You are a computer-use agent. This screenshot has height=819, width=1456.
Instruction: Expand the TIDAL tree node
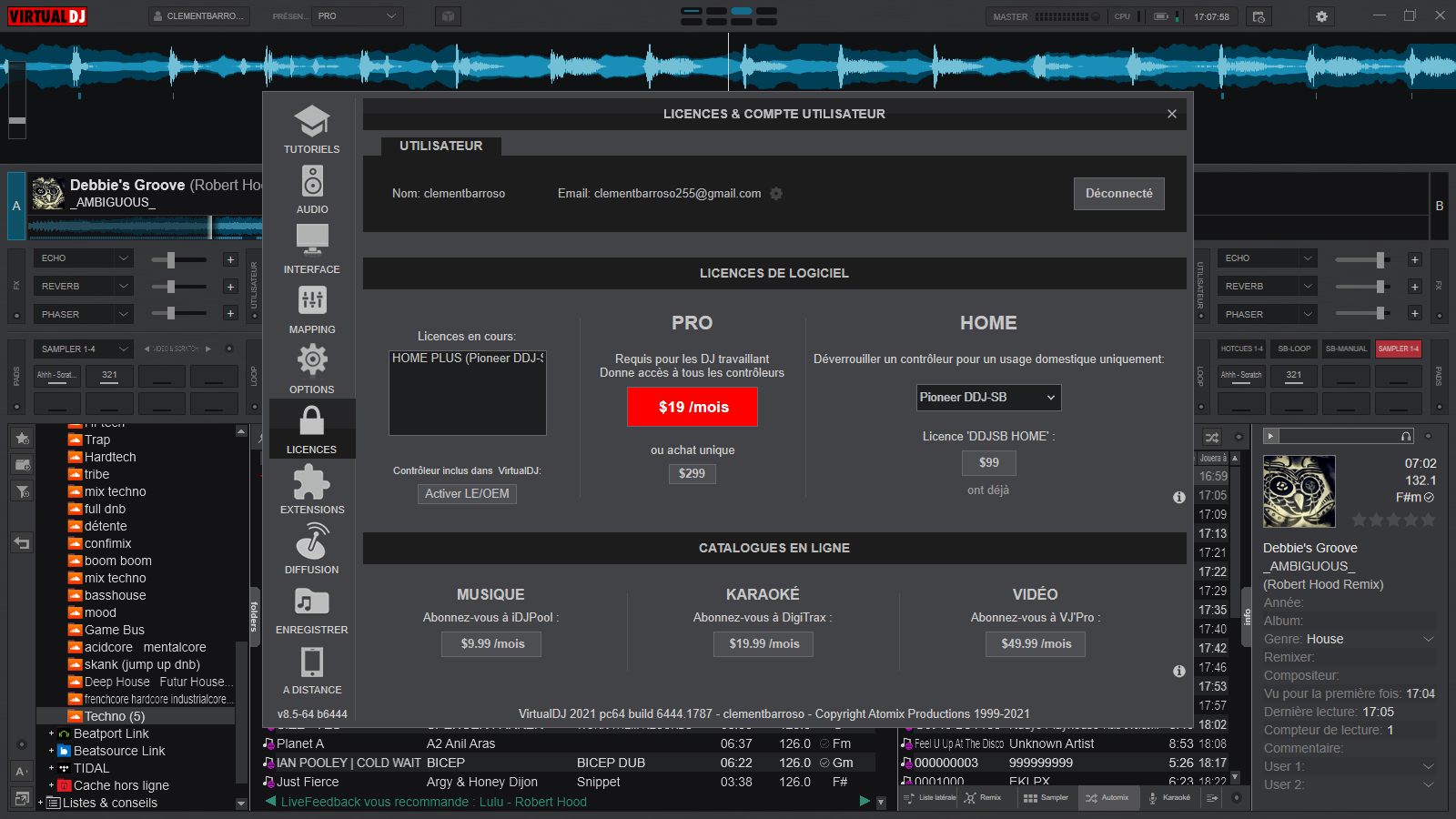51,768
